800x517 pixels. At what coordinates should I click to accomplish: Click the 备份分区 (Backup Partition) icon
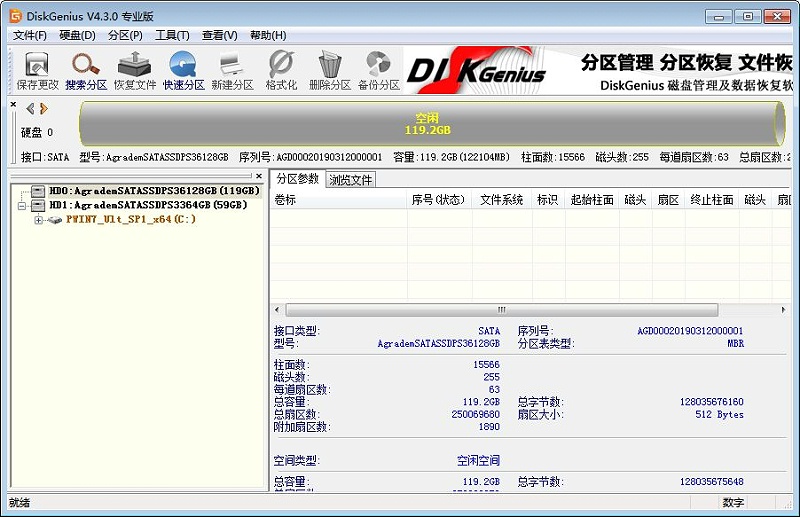(x=378, y=70)
